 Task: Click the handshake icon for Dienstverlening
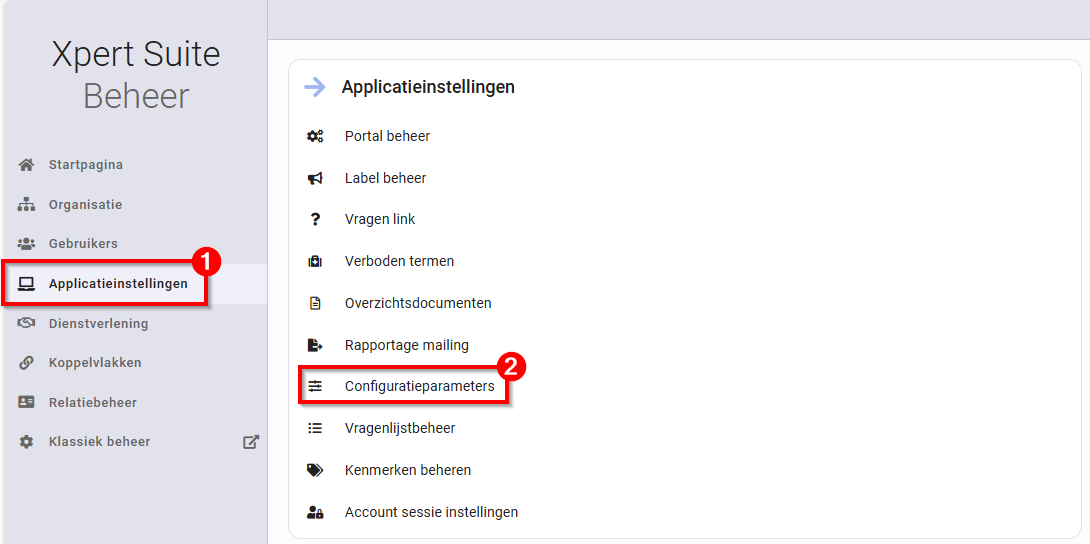[27, 324]
